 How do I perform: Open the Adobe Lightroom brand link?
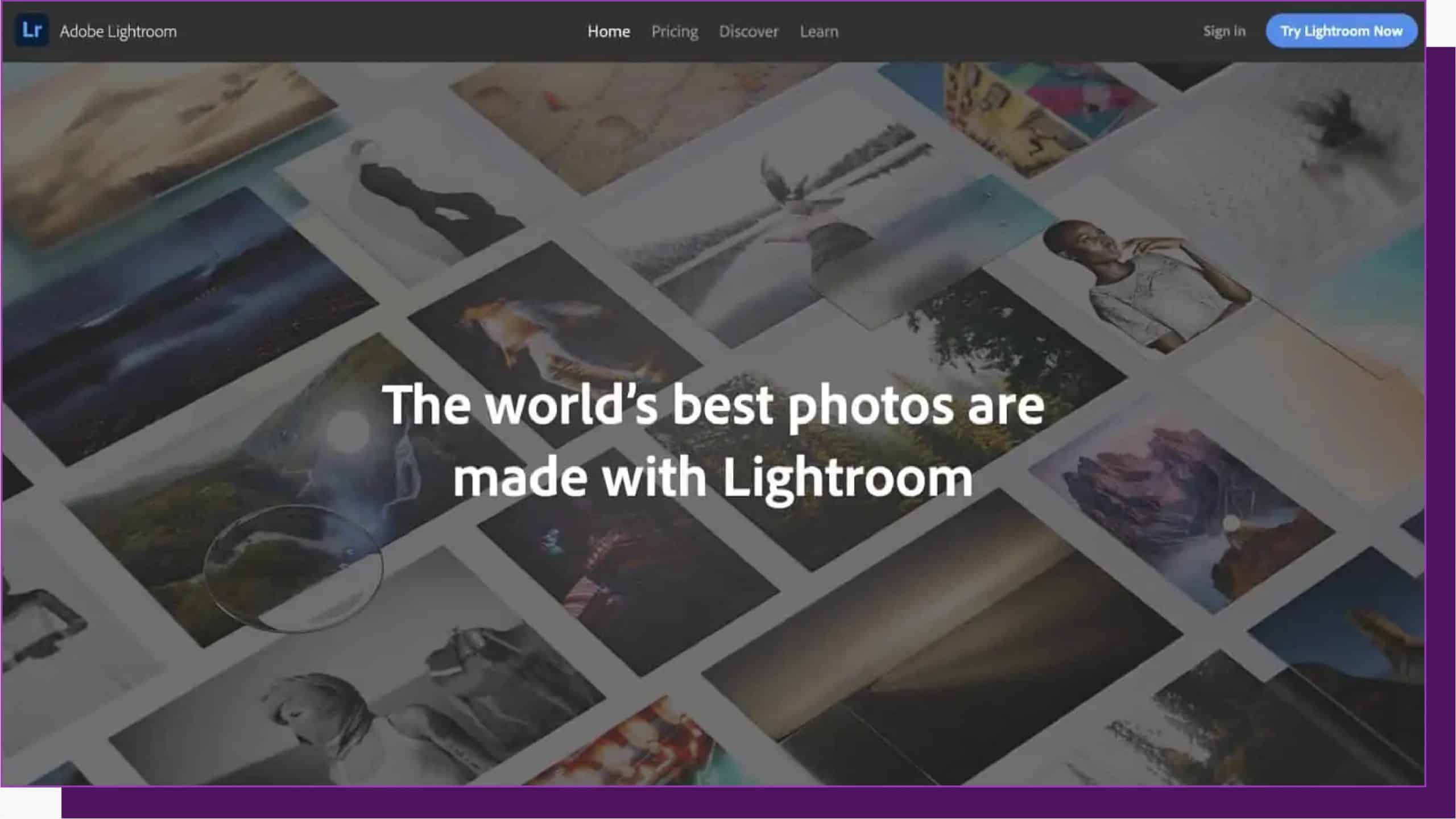coord(118,31)
